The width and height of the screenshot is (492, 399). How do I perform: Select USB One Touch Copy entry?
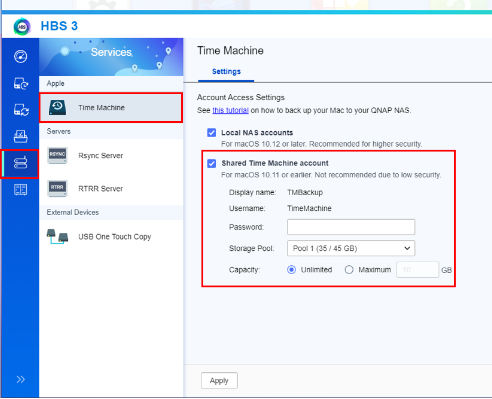coord(111,236)
